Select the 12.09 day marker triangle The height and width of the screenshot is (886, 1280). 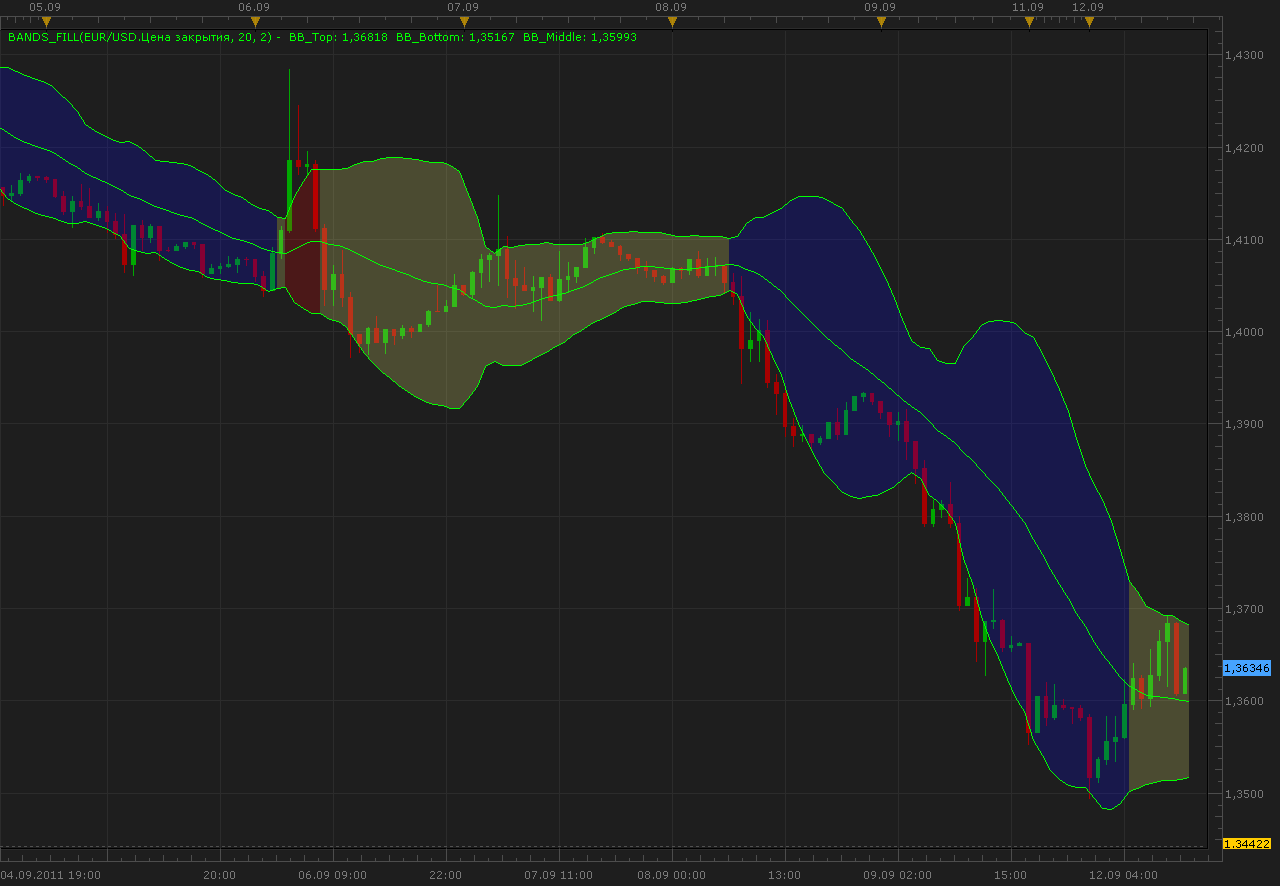(x=1089, y=22)
